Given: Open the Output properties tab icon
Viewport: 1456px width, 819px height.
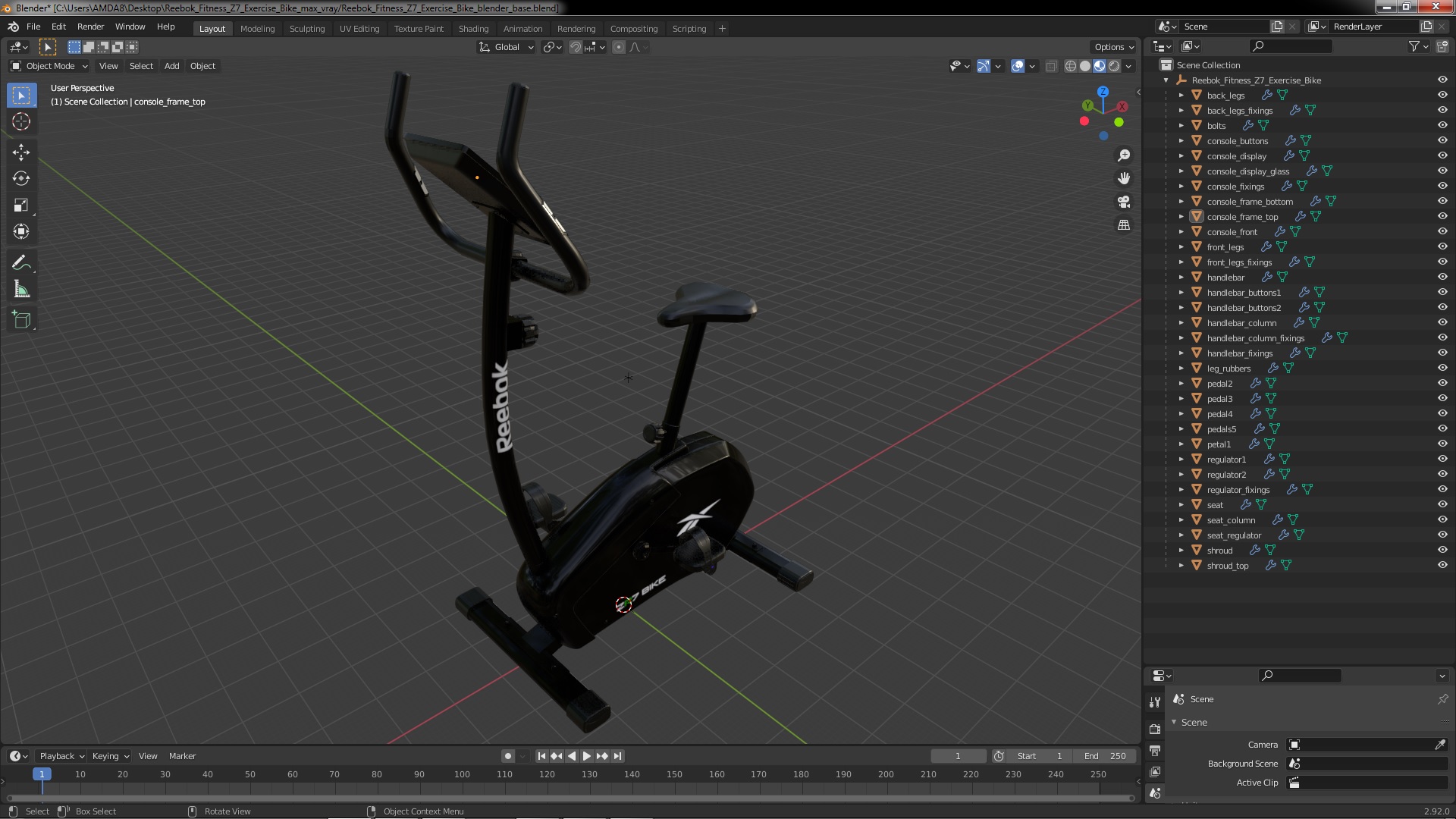Looking at the screenshot, I should (1155, 750).
